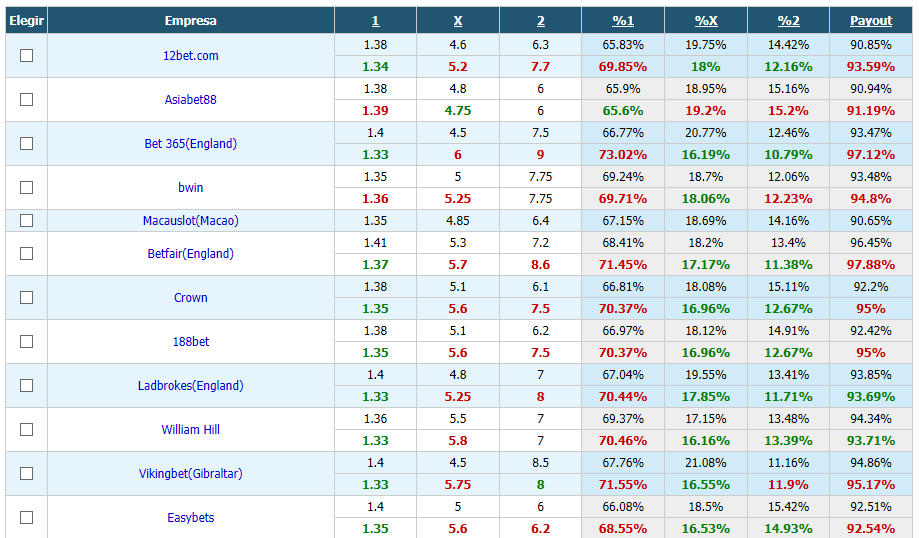Click Ladbrokes payout value 93.69%
919x538 pixels.
coord(871,397)
